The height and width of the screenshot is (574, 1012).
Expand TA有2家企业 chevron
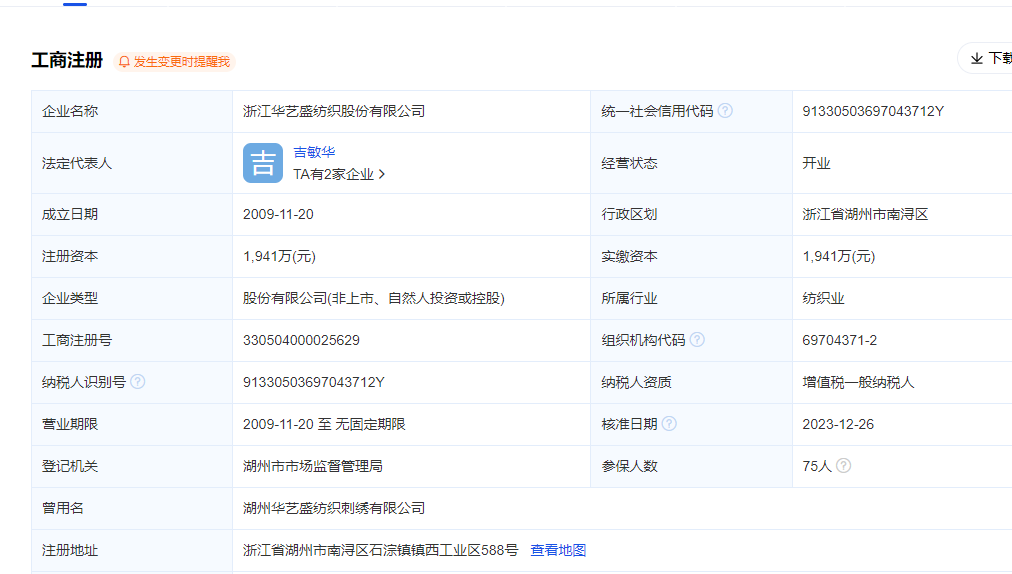coord(382,174)
